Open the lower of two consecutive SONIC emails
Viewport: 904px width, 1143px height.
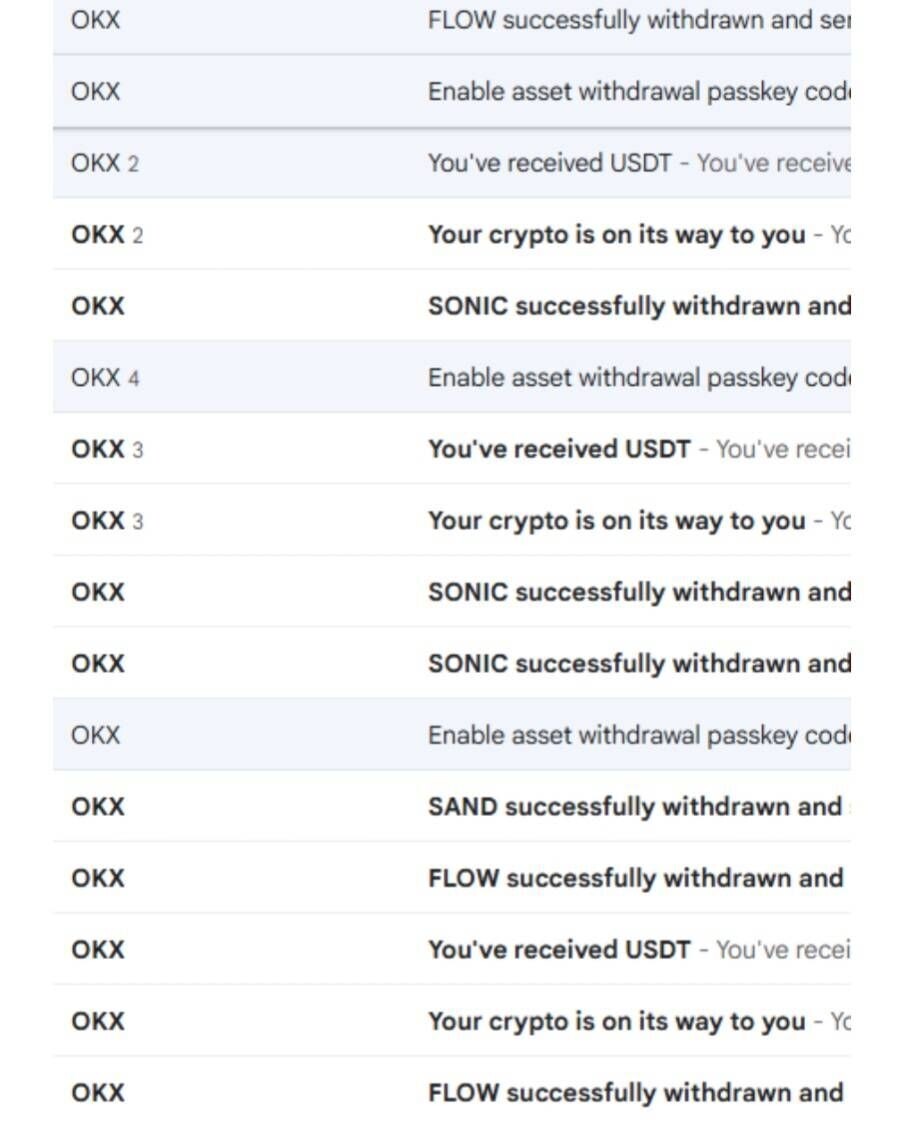click(638, 664)
